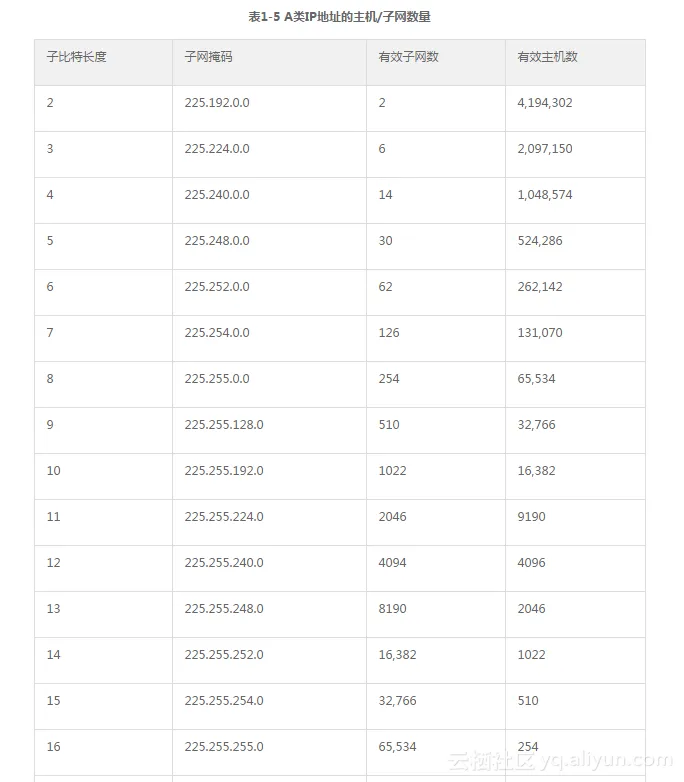
Task: Click the 8190 subnet count cell
Action: pos(392,609)
